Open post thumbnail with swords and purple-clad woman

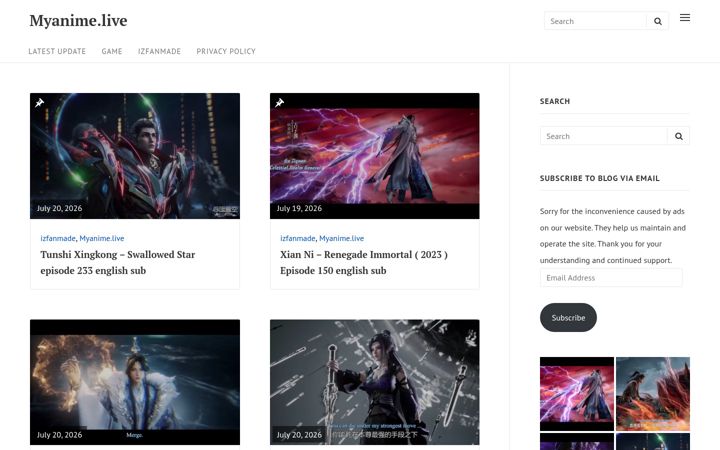coord(375,382)
